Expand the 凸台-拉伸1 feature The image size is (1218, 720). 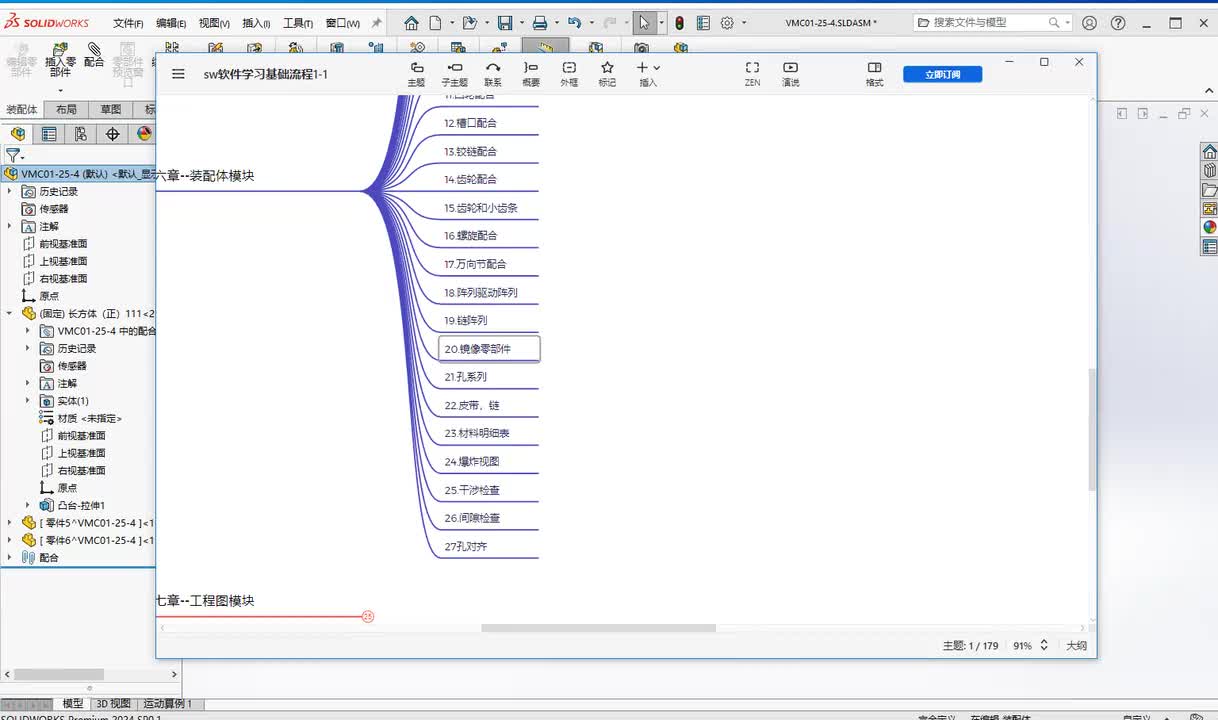27,505
